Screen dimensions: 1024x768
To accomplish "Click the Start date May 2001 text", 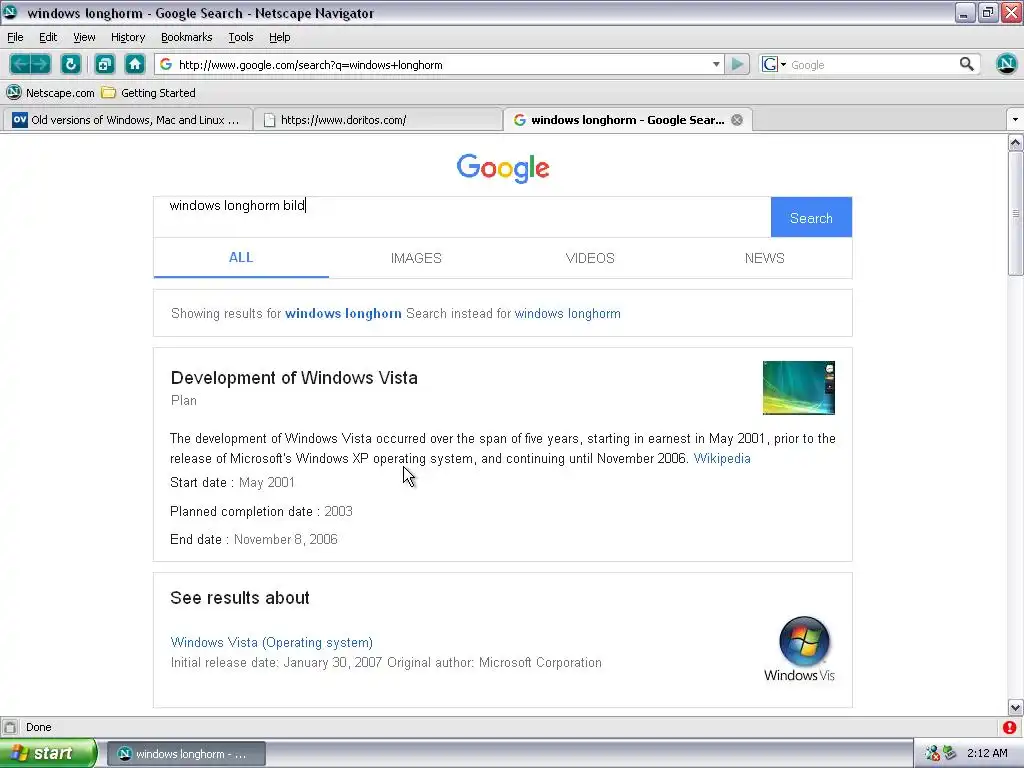I will 232,483.
